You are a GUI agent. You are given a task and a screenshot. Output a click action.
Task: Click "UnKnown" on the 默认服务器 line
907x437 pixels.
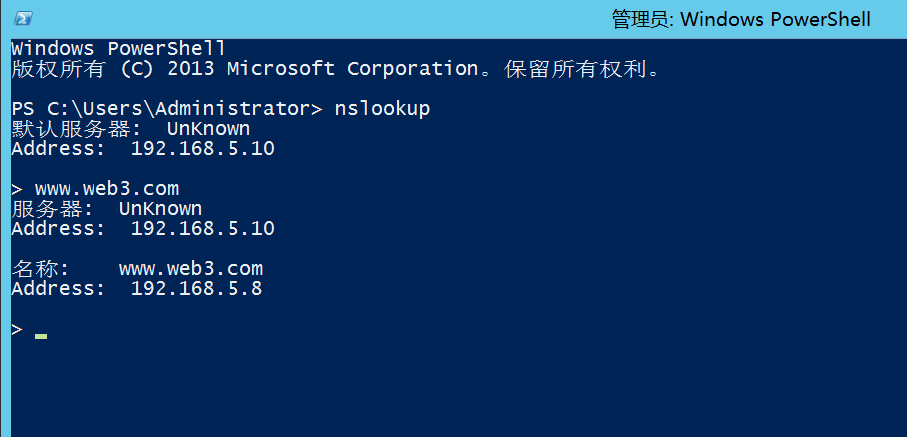tap(208, 129)
